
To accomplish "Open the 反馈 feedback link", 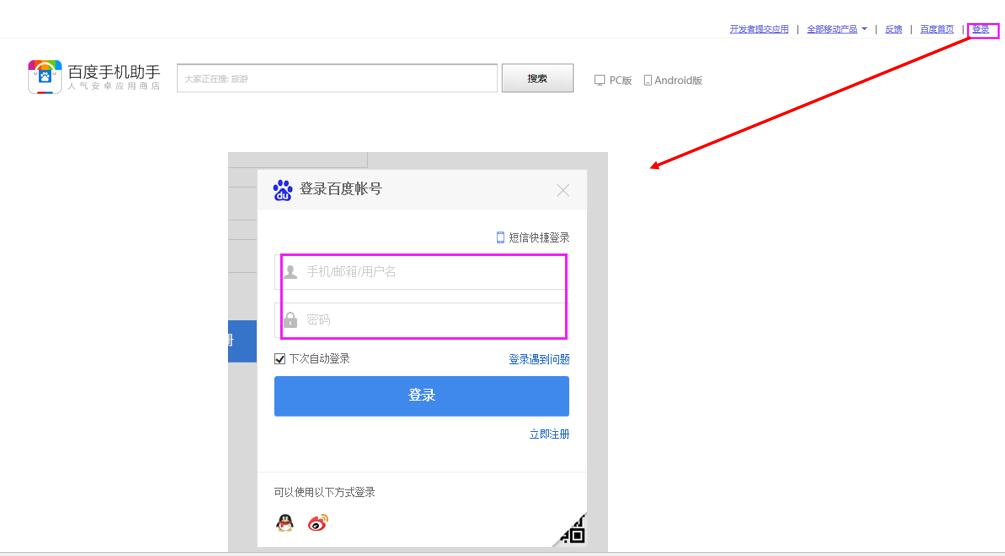I will [x=893, y=29].
